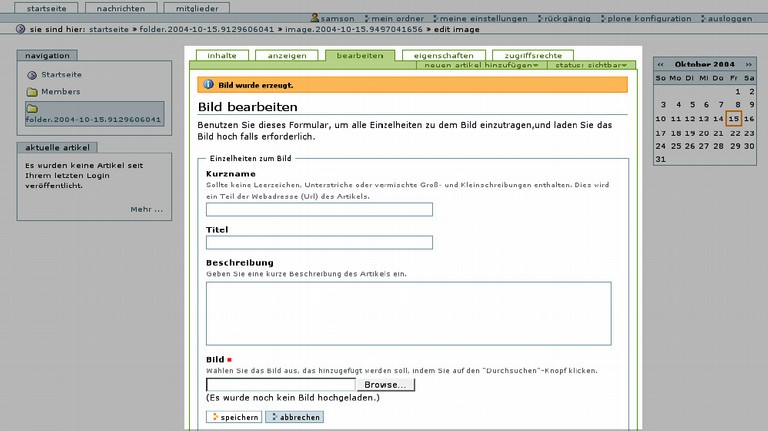Focus the Kurzname text field
Viewport: 768px width, 431px height.
coord(319,209)
